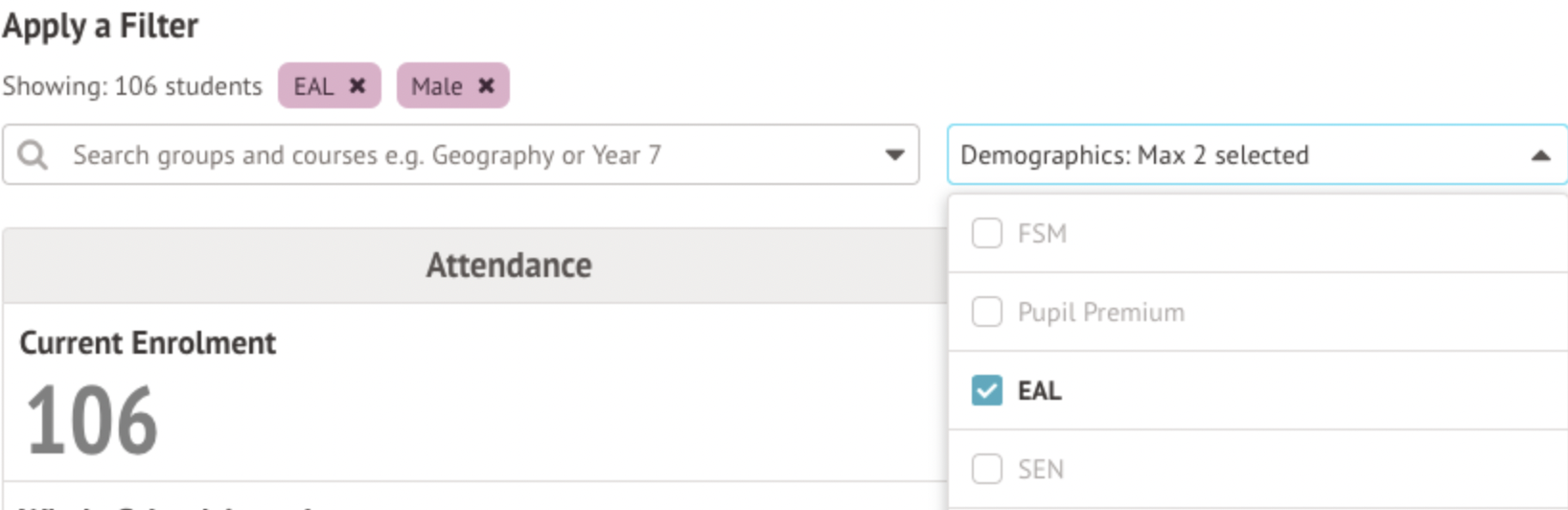Viewport: 1568px width, 510px height.
Task: Click the checkmark icon beside EAL
Action: tap(986, 390)
